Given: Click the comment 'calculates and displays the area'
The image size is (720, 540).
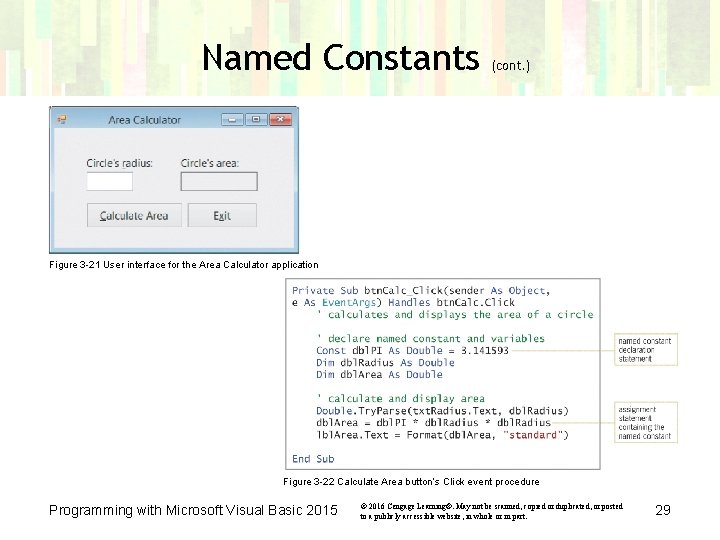Looking at the screenshot, I should [455, 315].
